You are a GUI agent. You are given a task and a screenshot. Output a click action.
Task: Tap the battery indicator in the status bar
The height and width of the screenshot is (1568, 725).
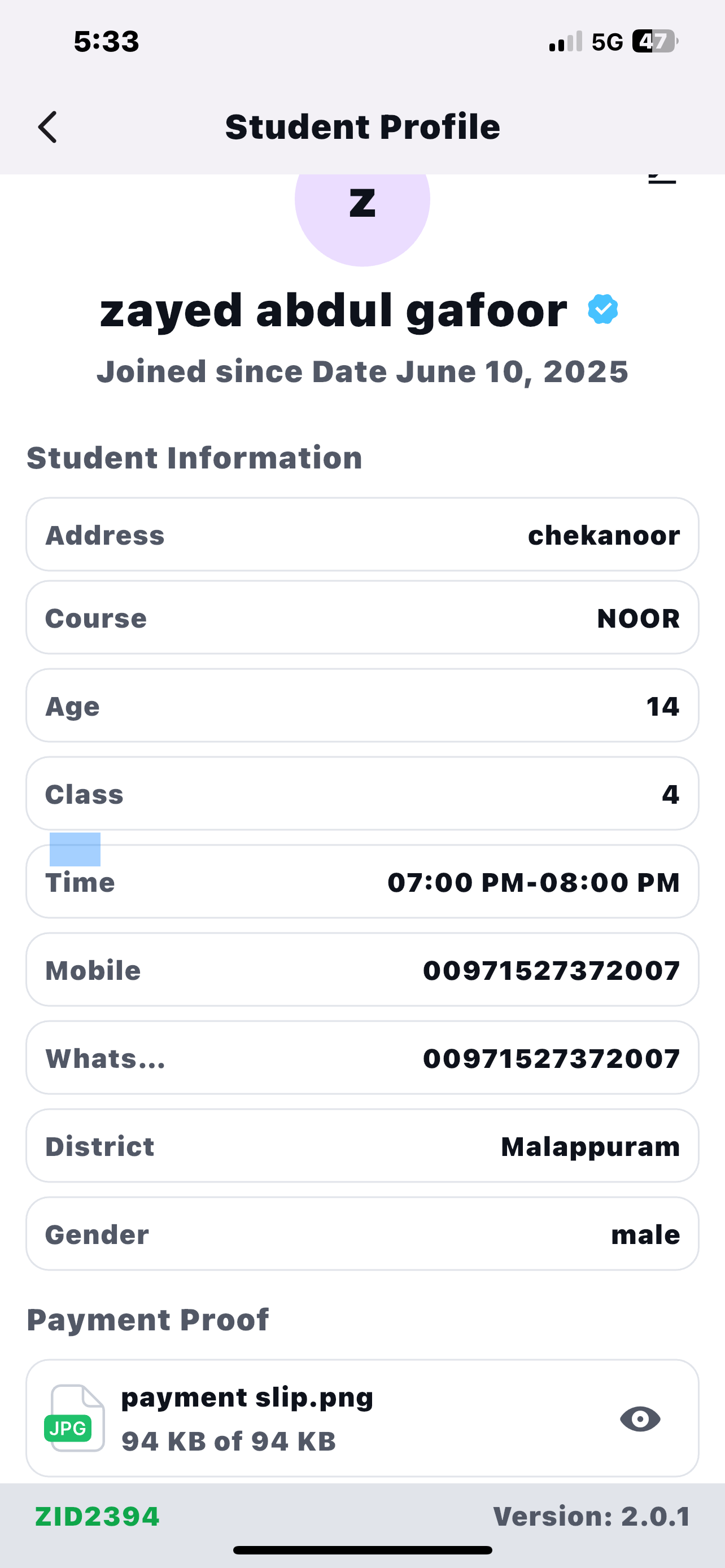coord(654,41)
